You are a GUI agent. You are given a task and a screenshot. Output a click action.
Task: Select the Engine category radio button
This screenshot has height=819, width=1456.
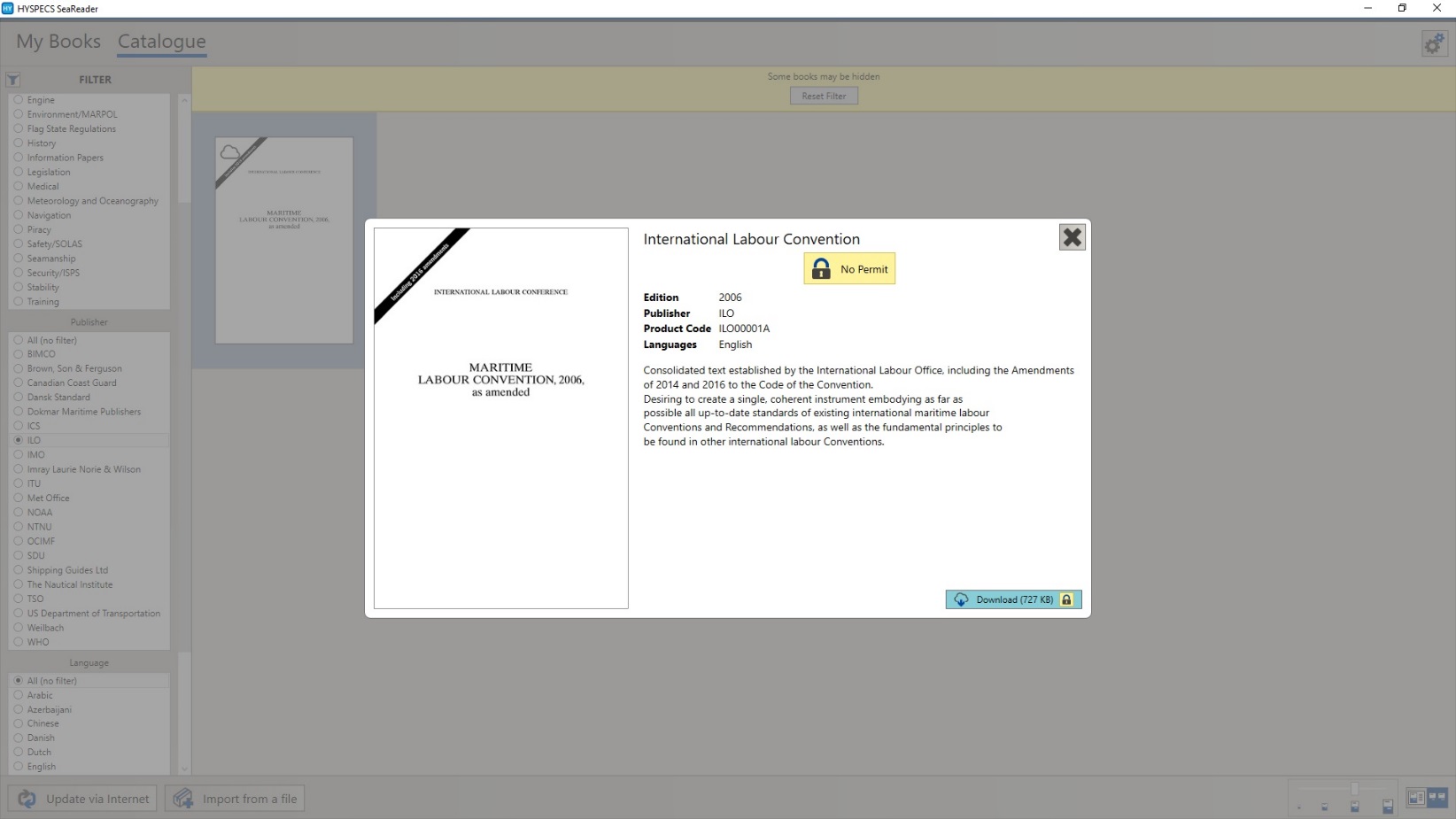(18, 100)
